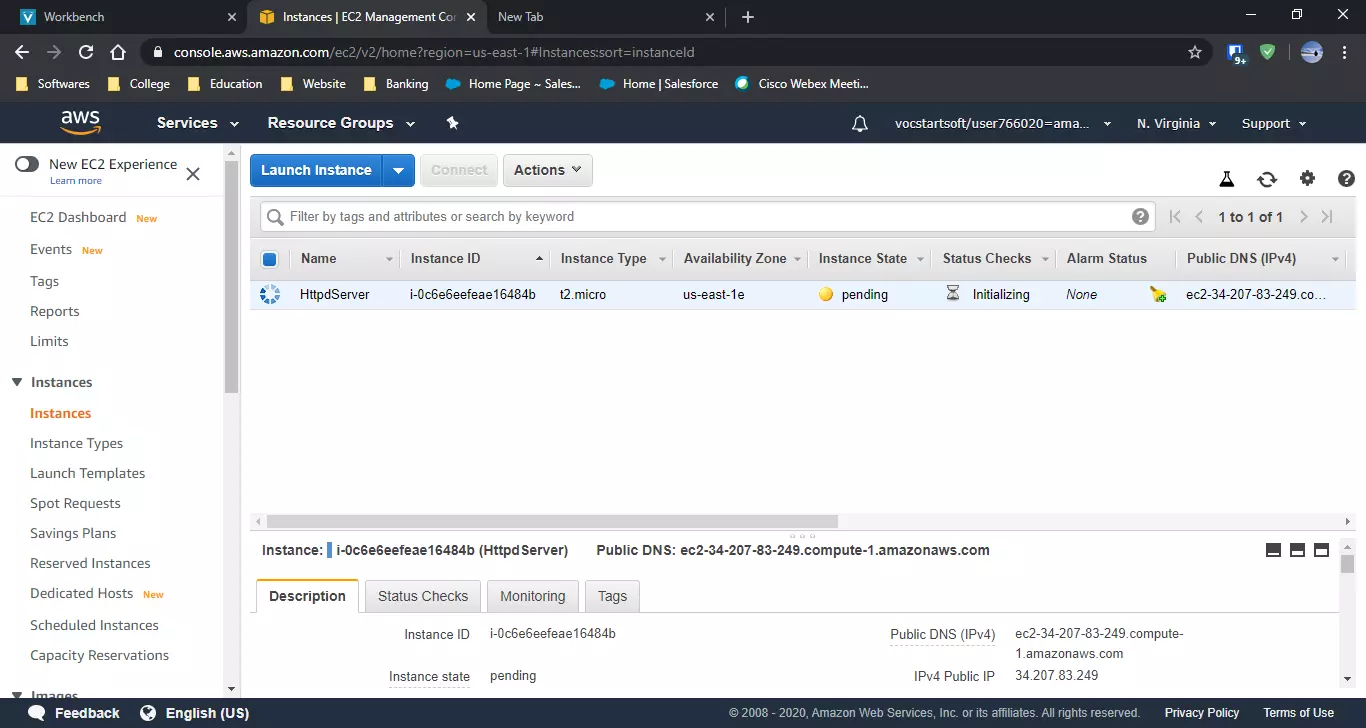Switch to the Monitoring tab

coord(532,595)
